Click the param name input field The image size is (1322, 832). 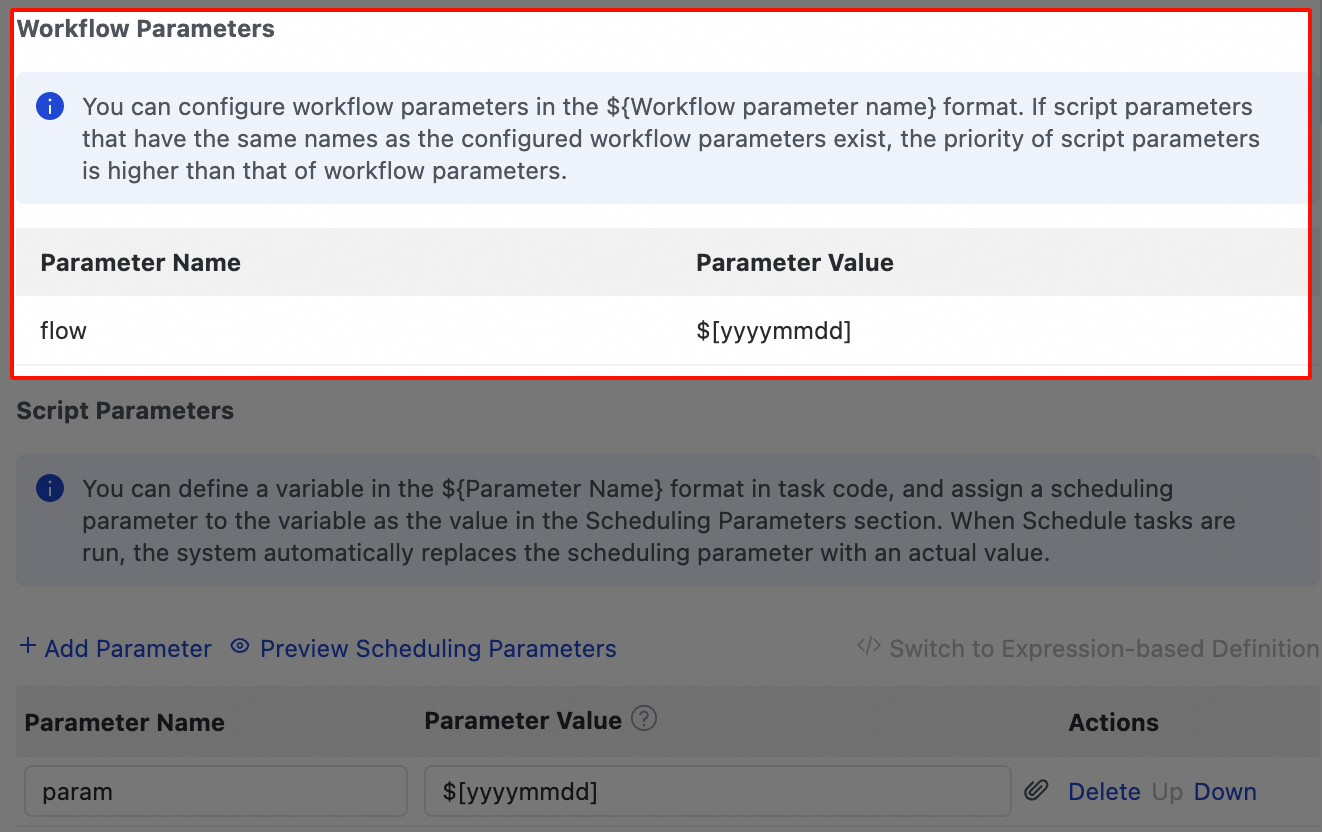(x=215, y=792)
